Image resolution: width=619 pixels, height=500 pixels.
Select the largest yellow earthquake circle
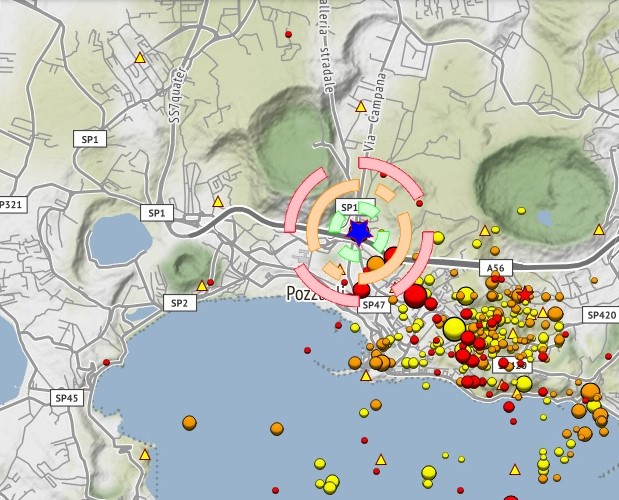[454, 329]
